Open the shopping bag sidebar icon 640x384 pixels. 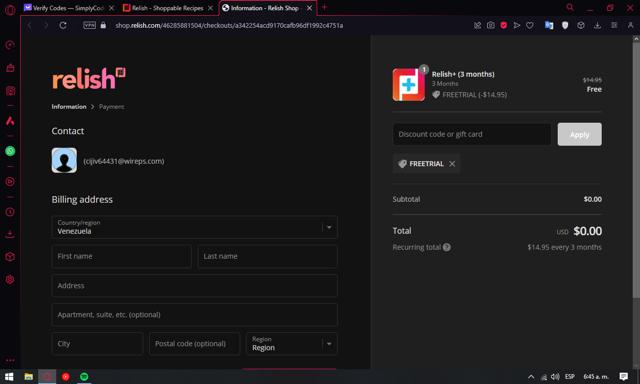10,68
